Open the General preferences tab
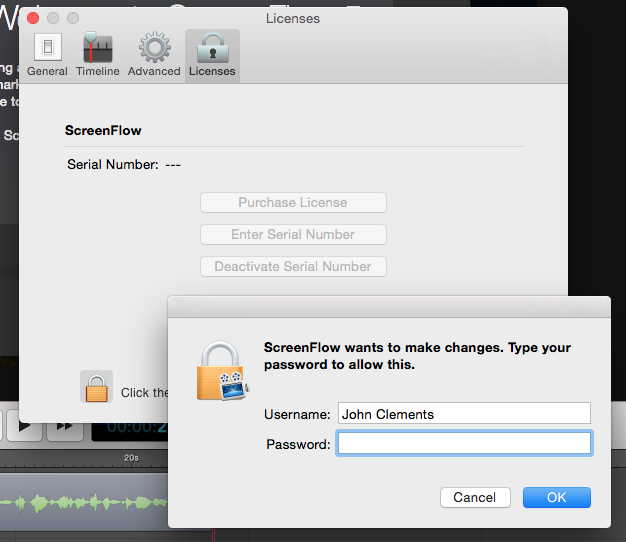This screenshot has height=542, width=626. (47, 55)
